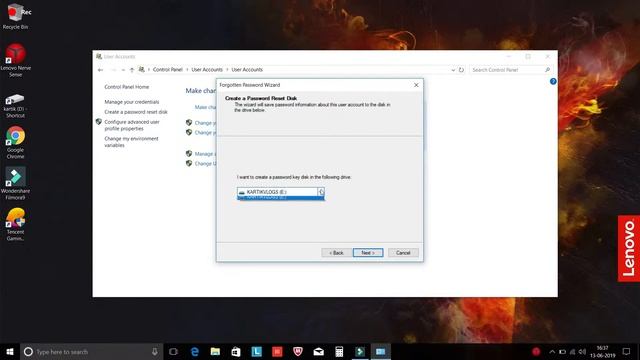Open the red square app on taskbar
Viewport: 640px width, 360px height.
[x=277, y=351]
